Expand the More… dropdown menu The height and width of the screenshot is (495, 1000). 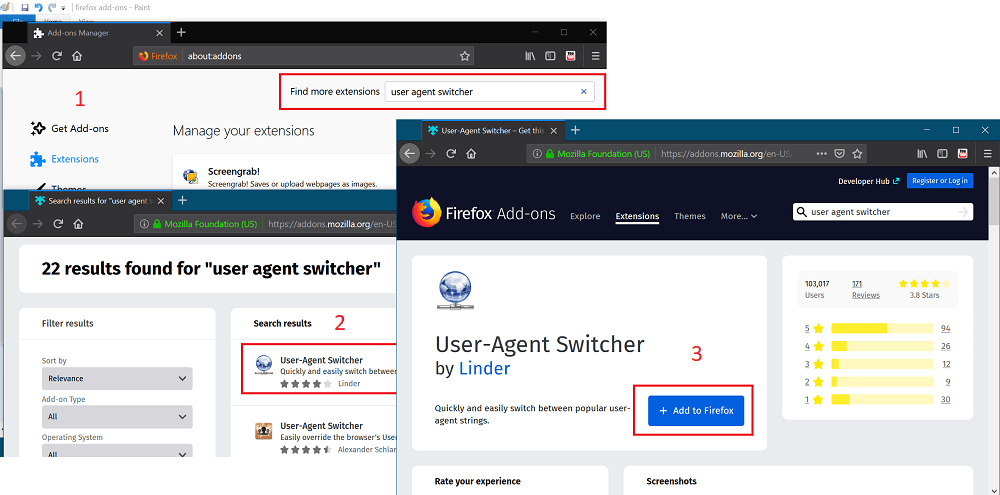pyautogui.click(x=739, y=216)
